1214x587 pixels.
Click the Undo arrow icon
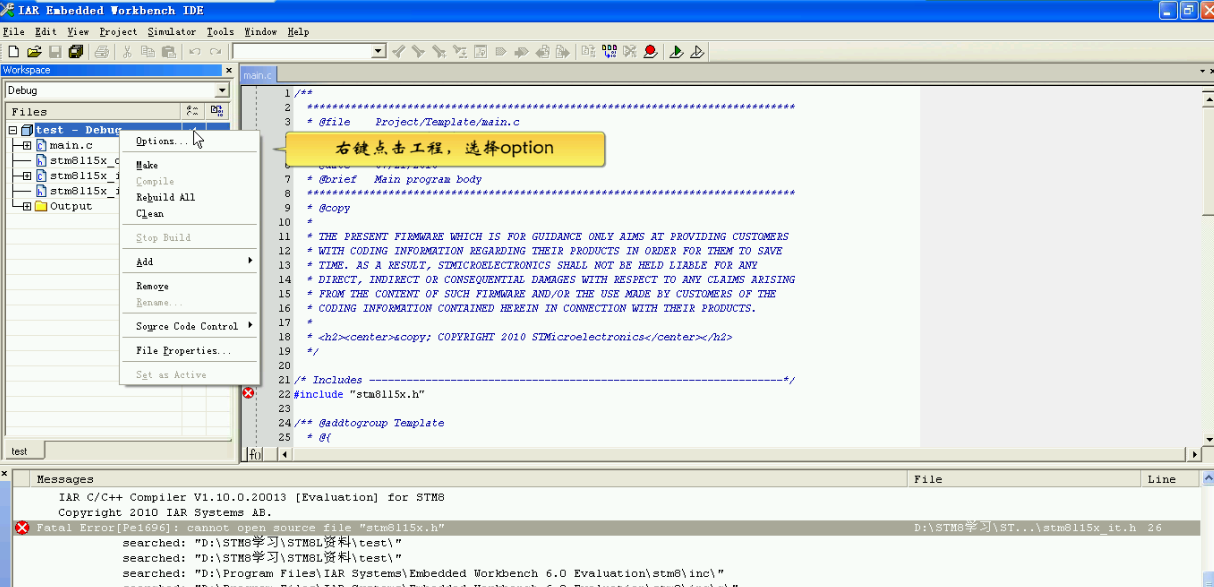194,51
